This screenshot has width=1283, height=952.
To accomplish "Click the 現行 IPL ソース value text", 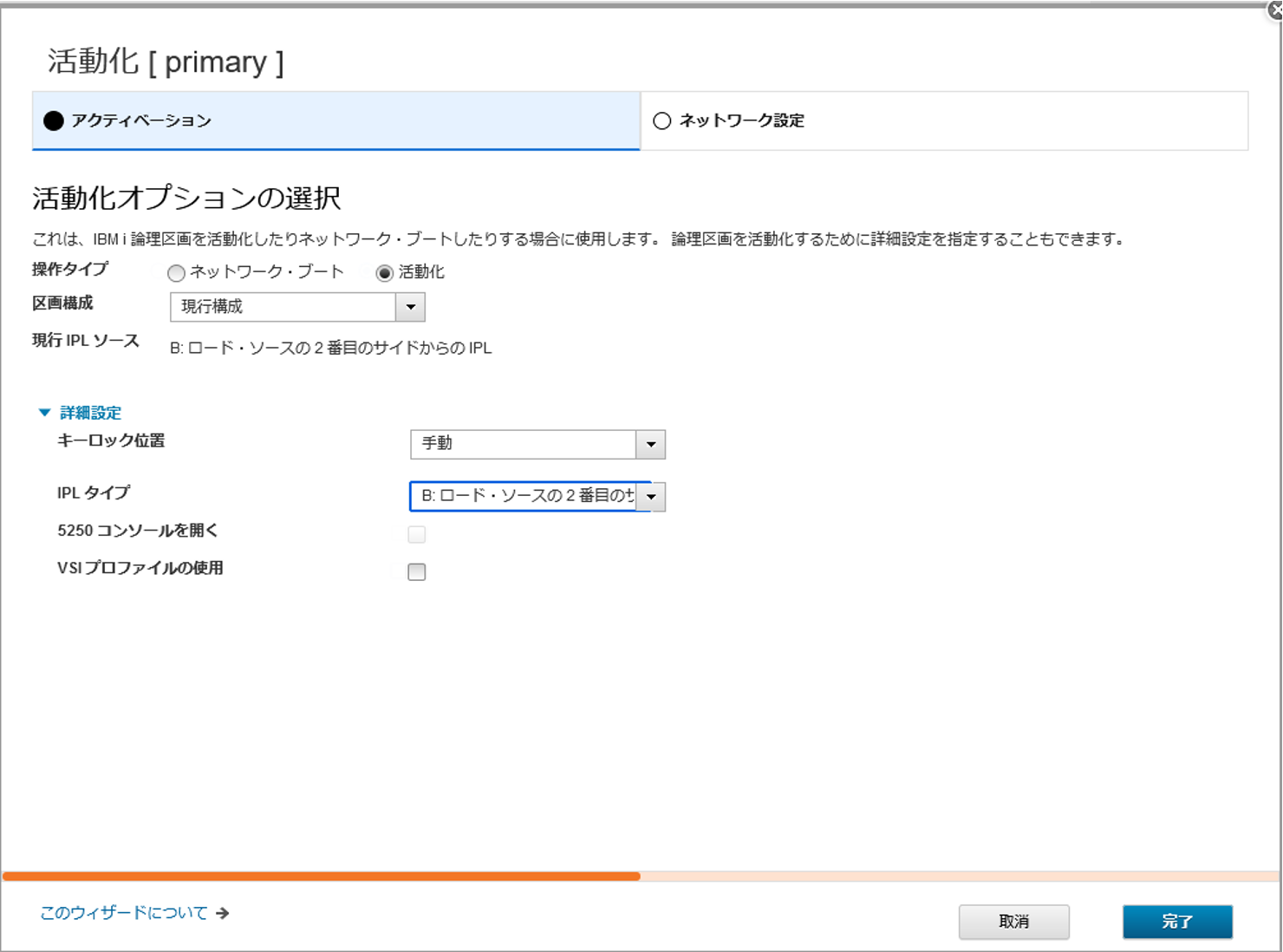I will tap(331, 348).
